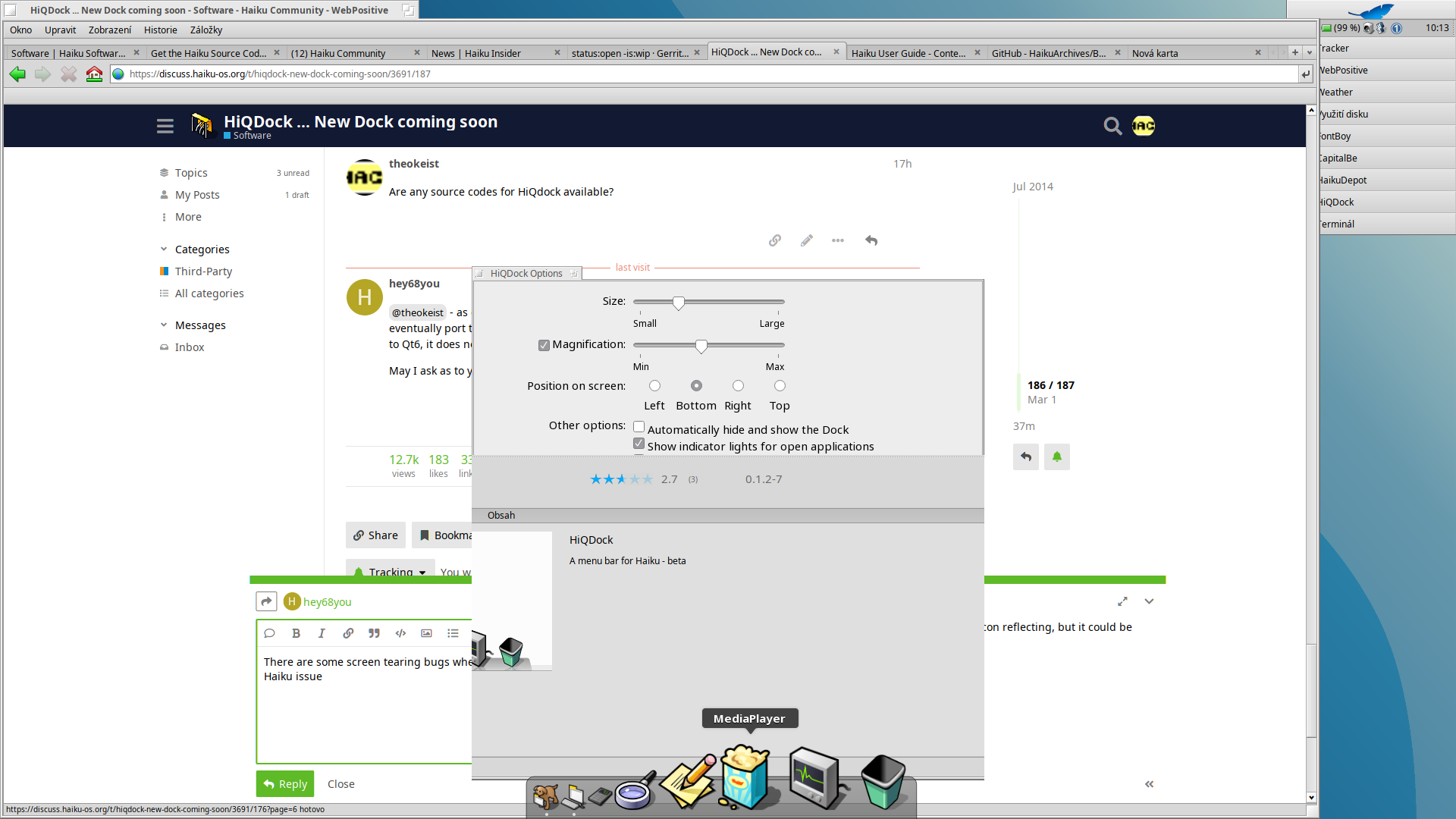Image resolution: width=1456 pixels, height=819 pixels.
Task: Enable automatically hide and show the Dock
Action: (x=639, y=427)
